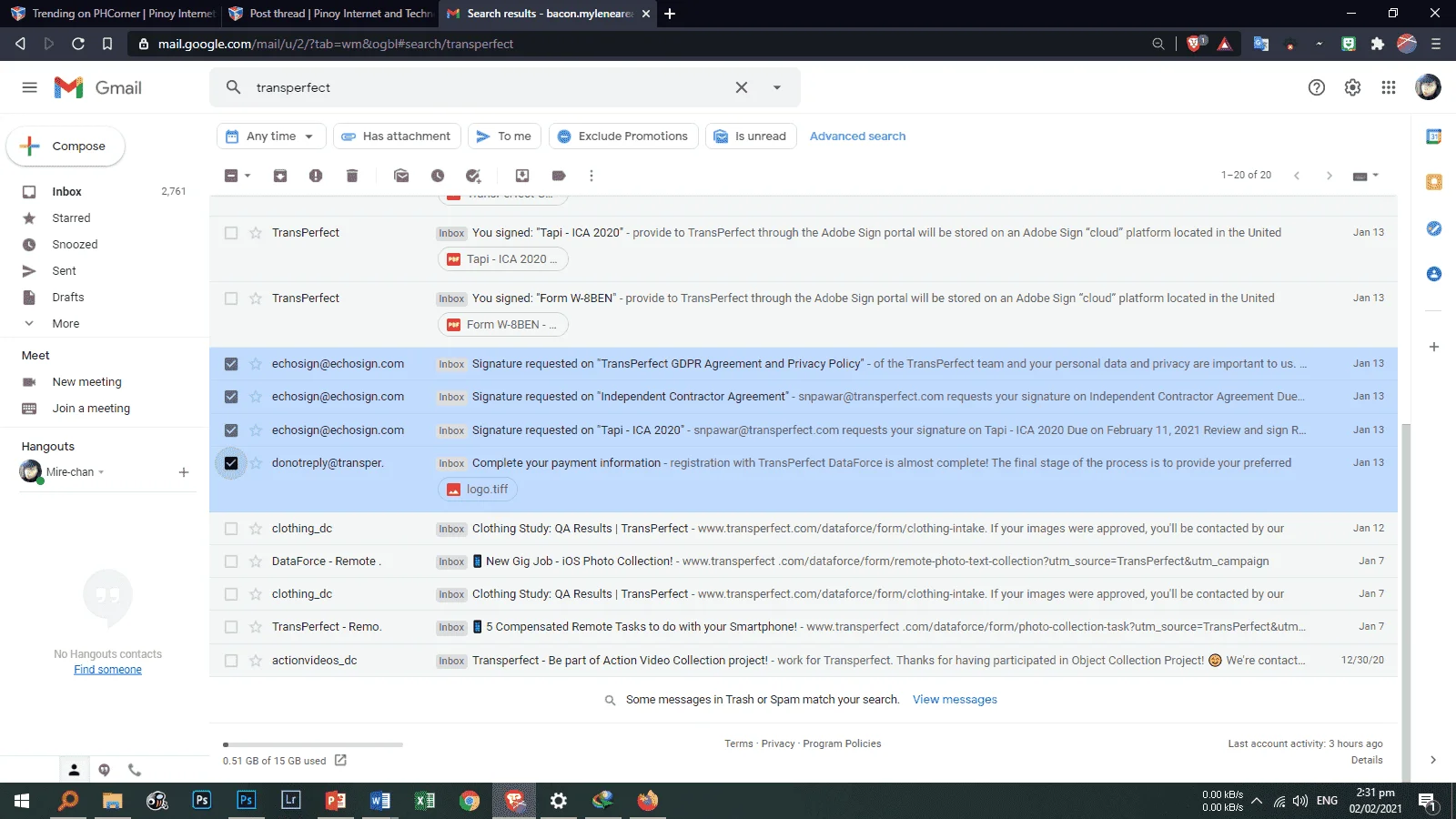1456x819 pixels.
Task: Open Google Keep side panel
Action: (x=1434, y=182)
